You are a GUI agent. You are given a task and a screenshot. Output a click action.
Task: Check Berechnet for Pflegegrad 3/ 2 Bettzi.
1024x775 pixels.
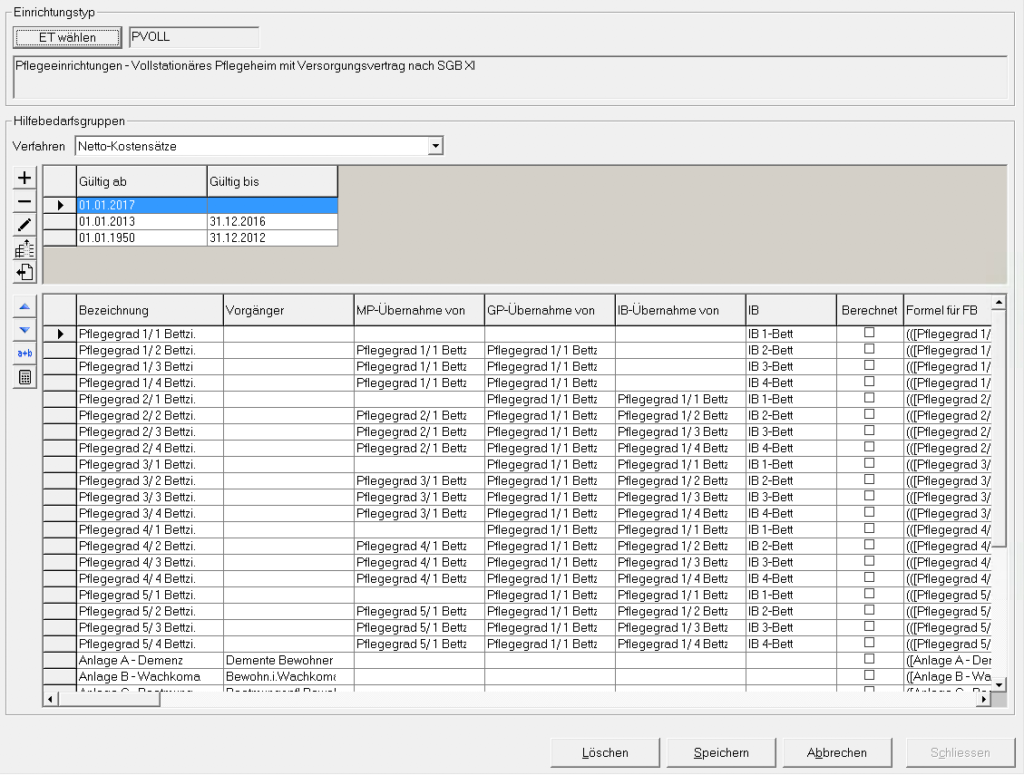click(869, 480)
